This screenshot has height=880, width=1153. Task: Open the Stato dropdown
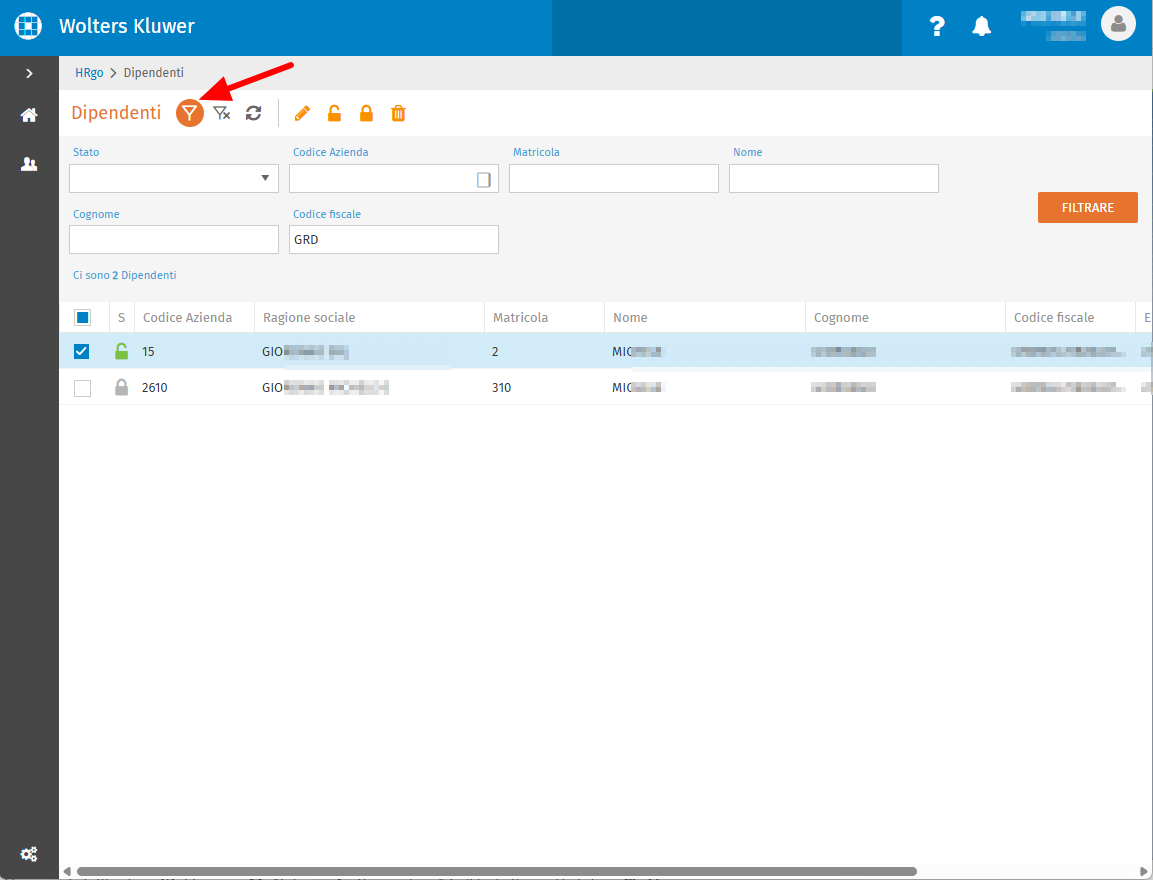click(x=174, y=179)
